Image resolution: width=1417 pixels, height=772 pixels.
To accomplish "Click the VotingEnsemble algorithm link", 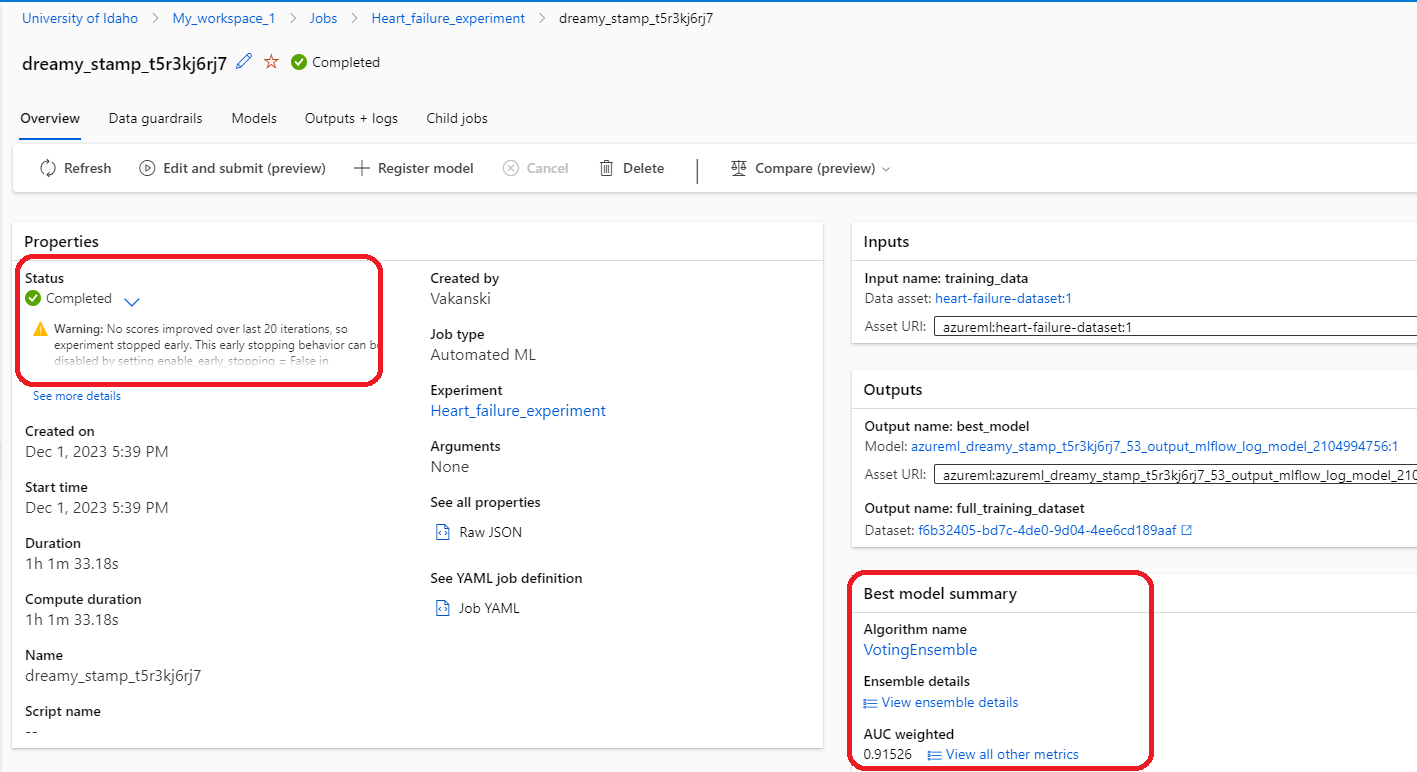I will click(x=920, y=650).
